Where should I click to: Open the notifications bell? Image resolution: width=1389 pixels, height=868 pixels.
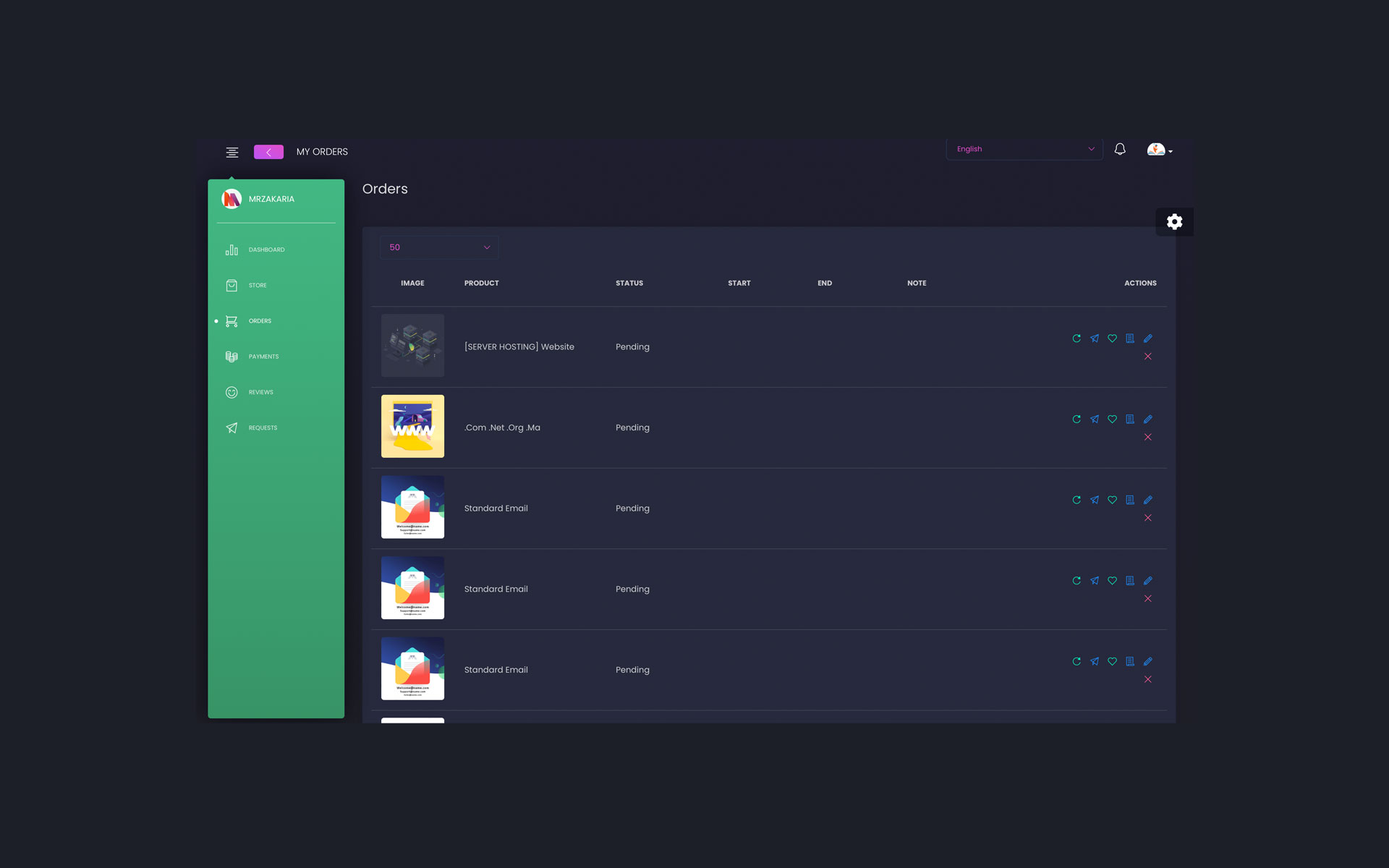(x=1120, y=149)
